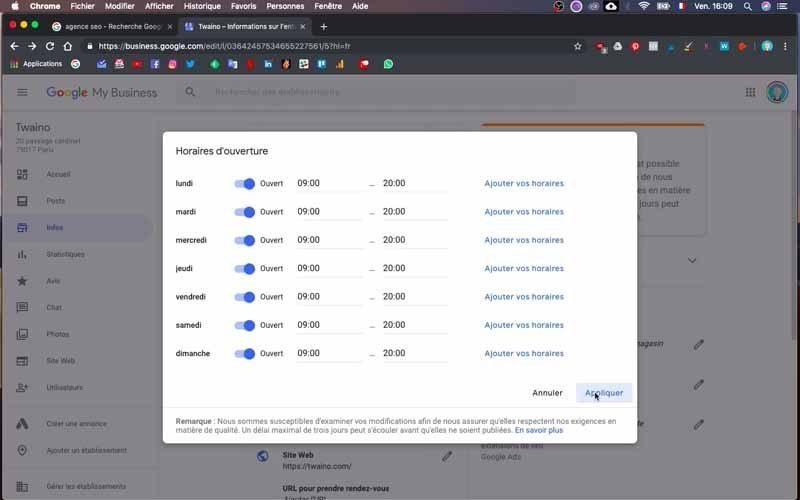Toggle mardi open switch
Screen dimensions: 800x500
pos(244,212)
